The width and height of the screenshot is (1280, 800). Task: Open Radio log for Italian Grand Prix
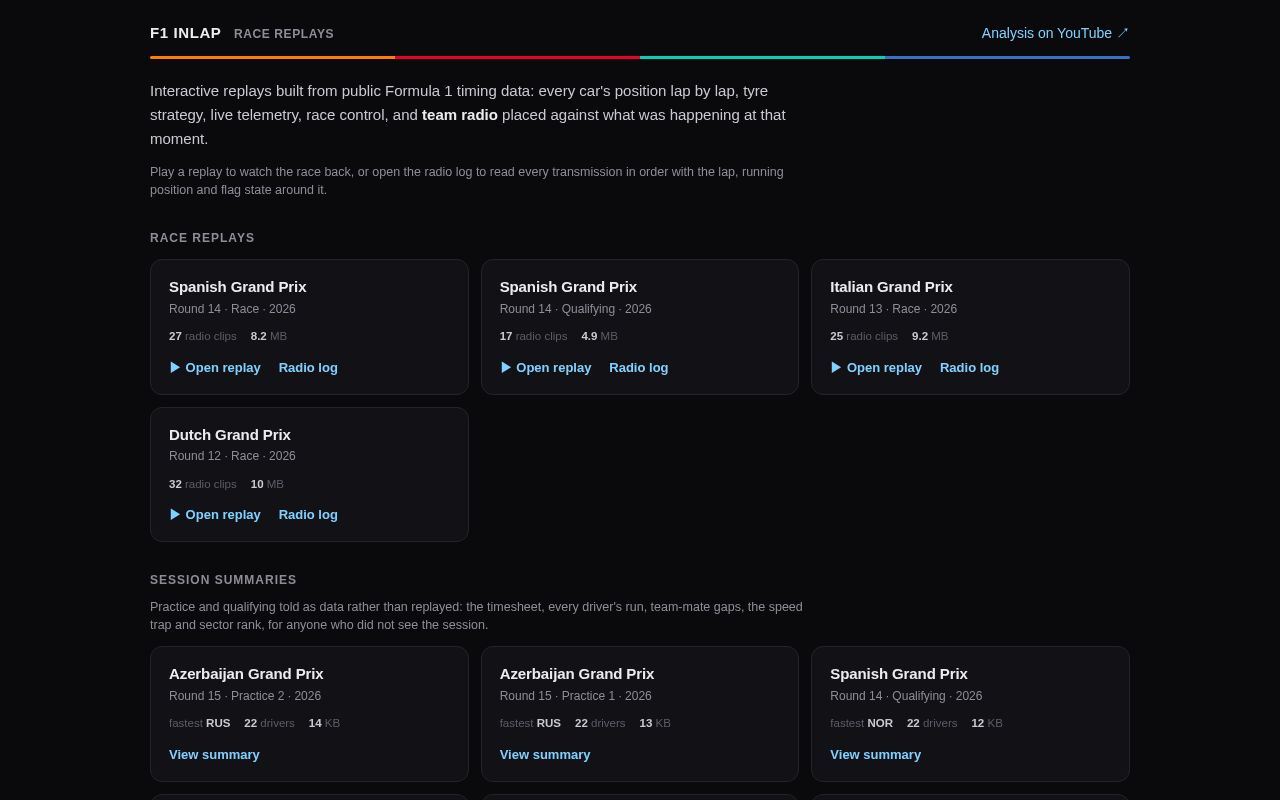click(969, 367)
